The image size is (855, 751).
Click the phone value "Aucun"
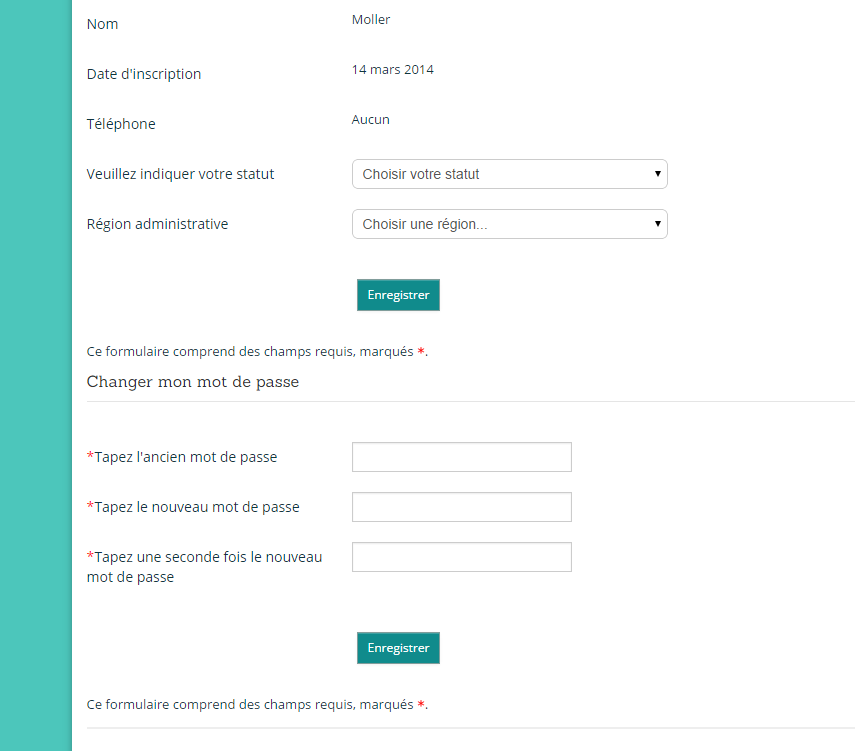click(x=371, y=120)
